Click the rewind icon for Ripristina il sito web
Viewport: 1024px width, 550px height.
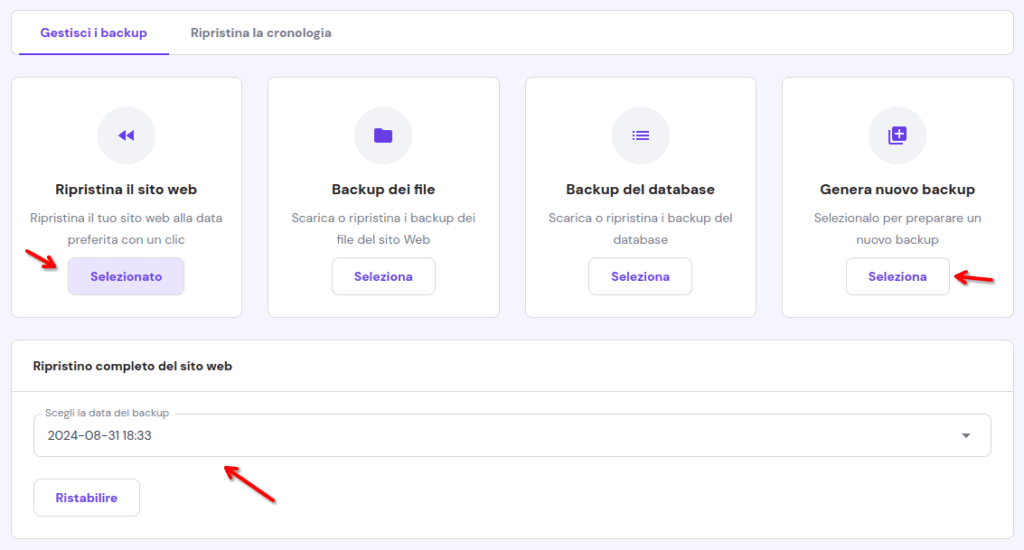126,135
